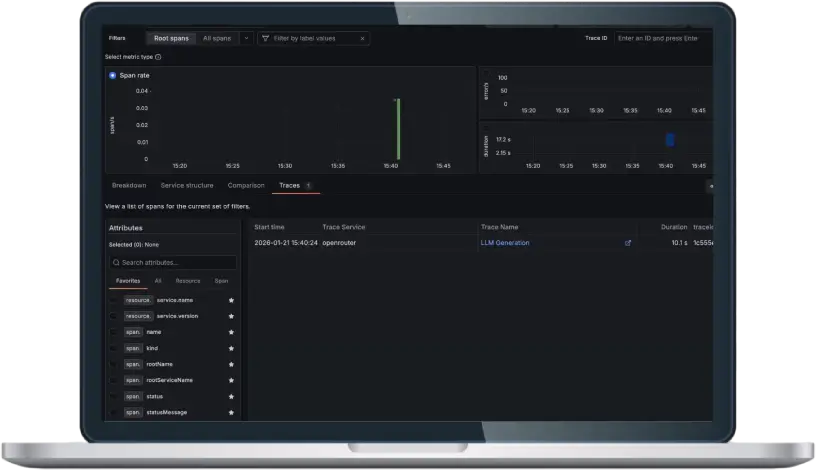816x470 pixels.
Task: Unfavorite the span name attribute star
Action: coord(231,332)
